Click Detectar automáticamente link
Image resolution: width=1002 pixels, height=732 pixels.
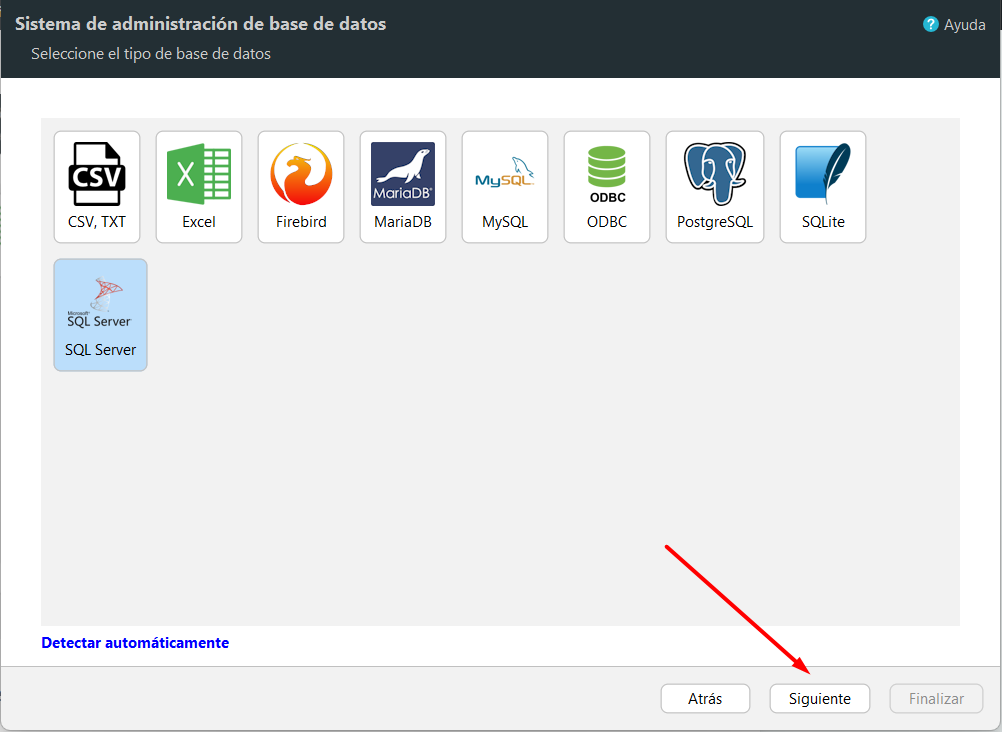135,642
